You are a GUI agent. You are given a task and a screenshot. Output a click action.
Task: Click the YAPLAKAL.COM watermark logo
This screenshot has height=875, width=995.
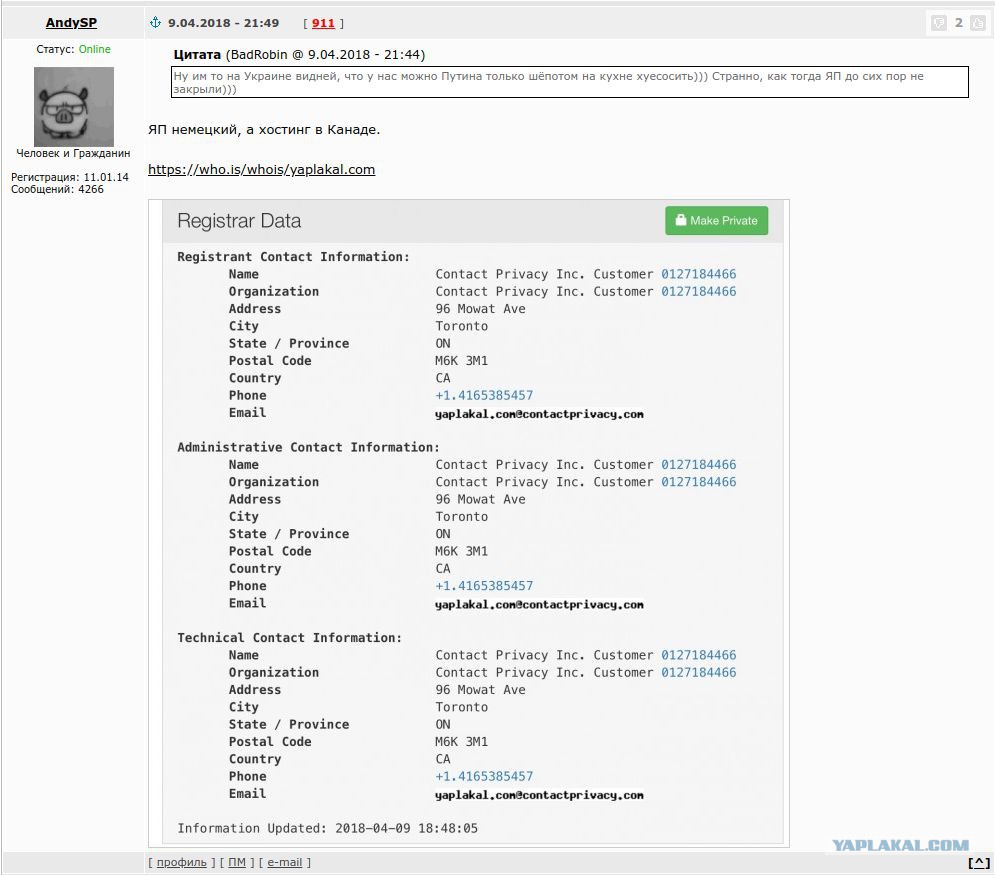900,845
